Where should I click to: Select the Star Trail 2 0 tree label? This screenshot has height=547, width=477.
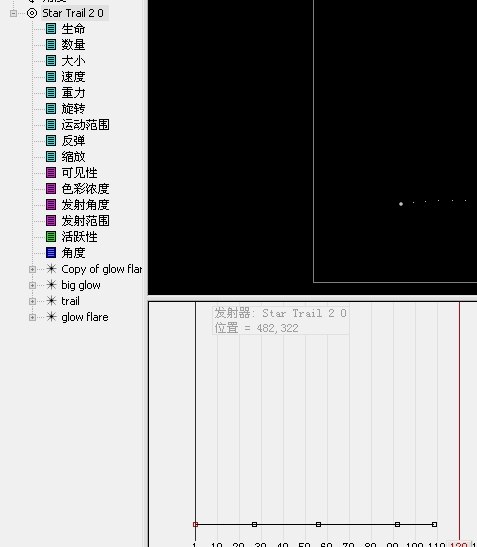[x=73, y=13]
